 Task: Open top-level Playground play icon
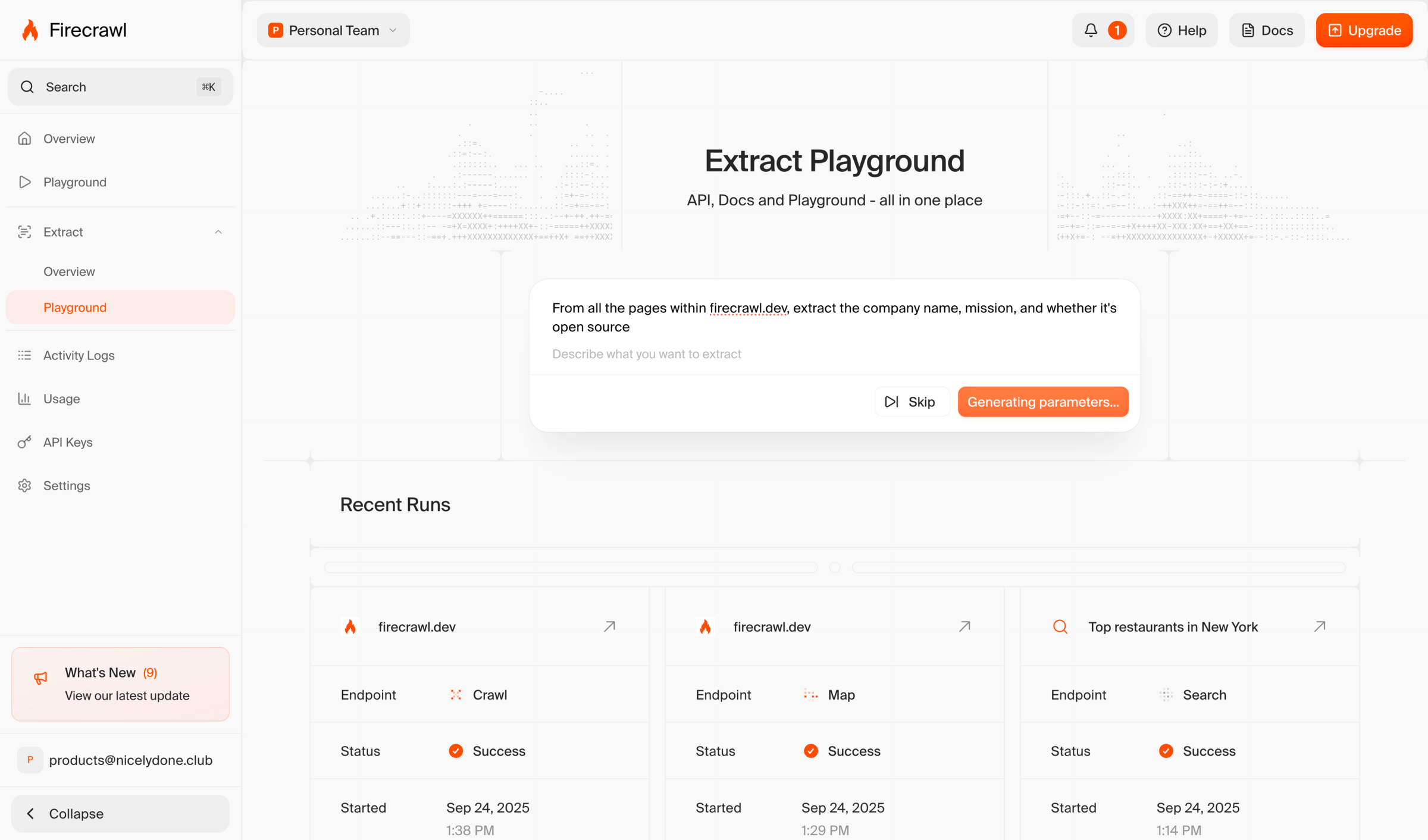pyautogui.click(x=24, y=182)
